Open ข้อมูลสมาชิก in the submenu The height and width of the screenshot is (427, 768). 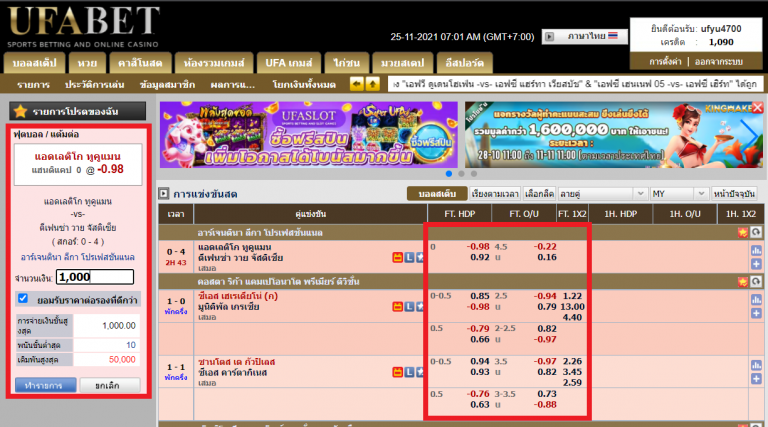pyautogui.click(x=167, y=85)
